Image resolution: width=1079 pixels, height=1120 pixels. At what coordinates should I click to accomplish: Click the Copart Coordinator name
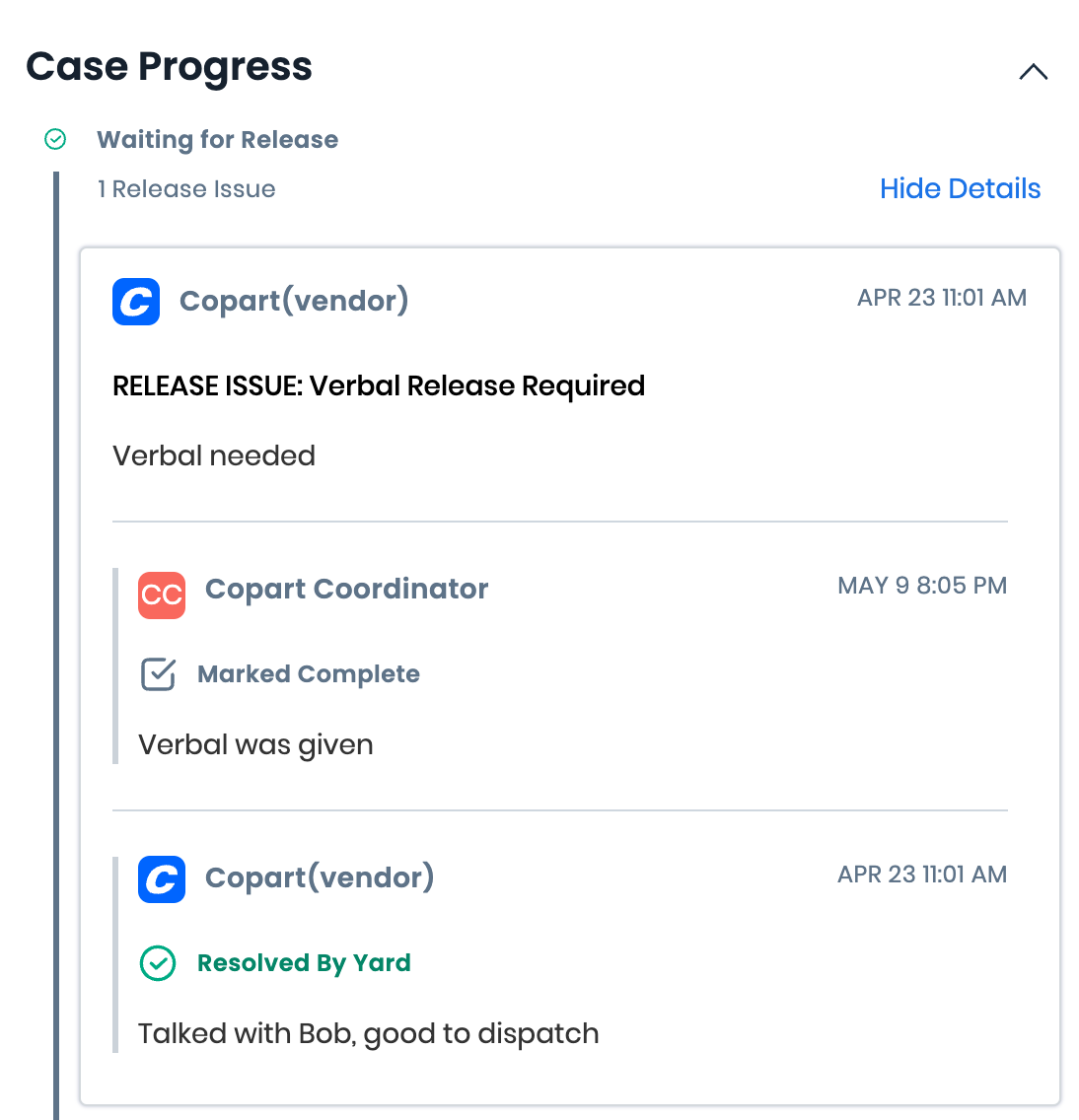pos(346,589)
